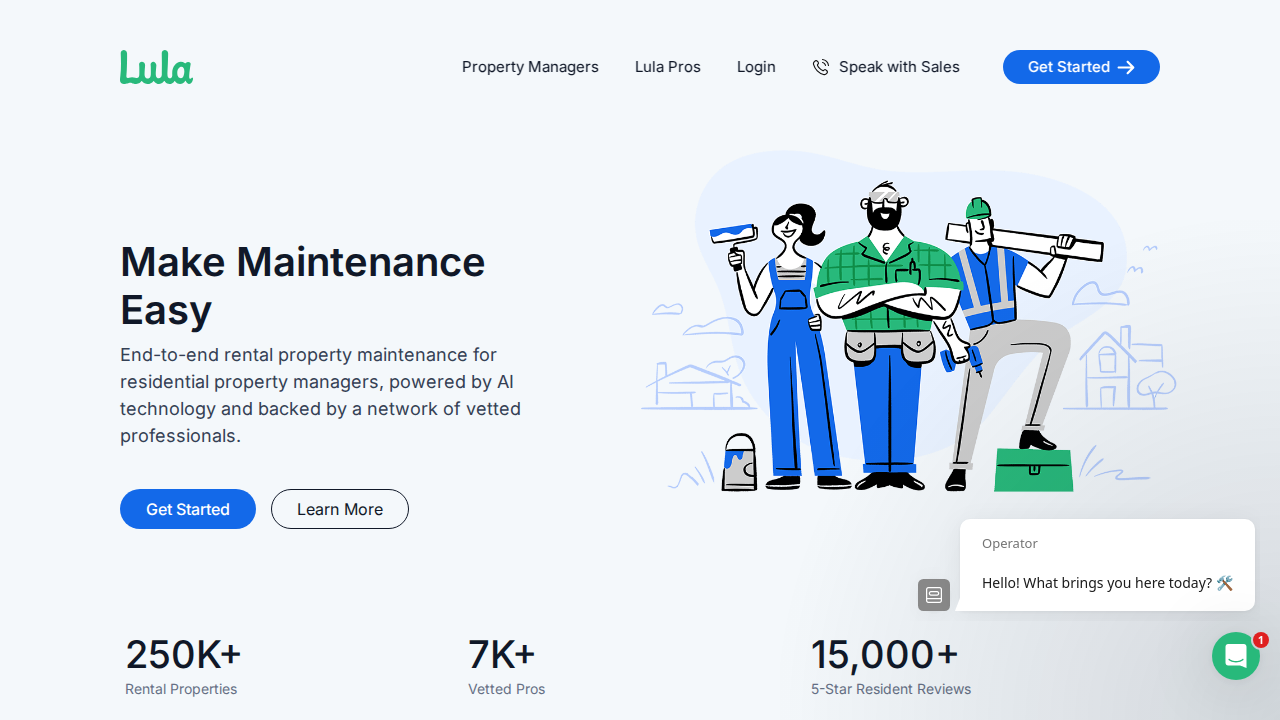This screenshot has width=1280, height=720.
Task: Click the red notification badge on chat launcher
Action: coord(1260,640)
